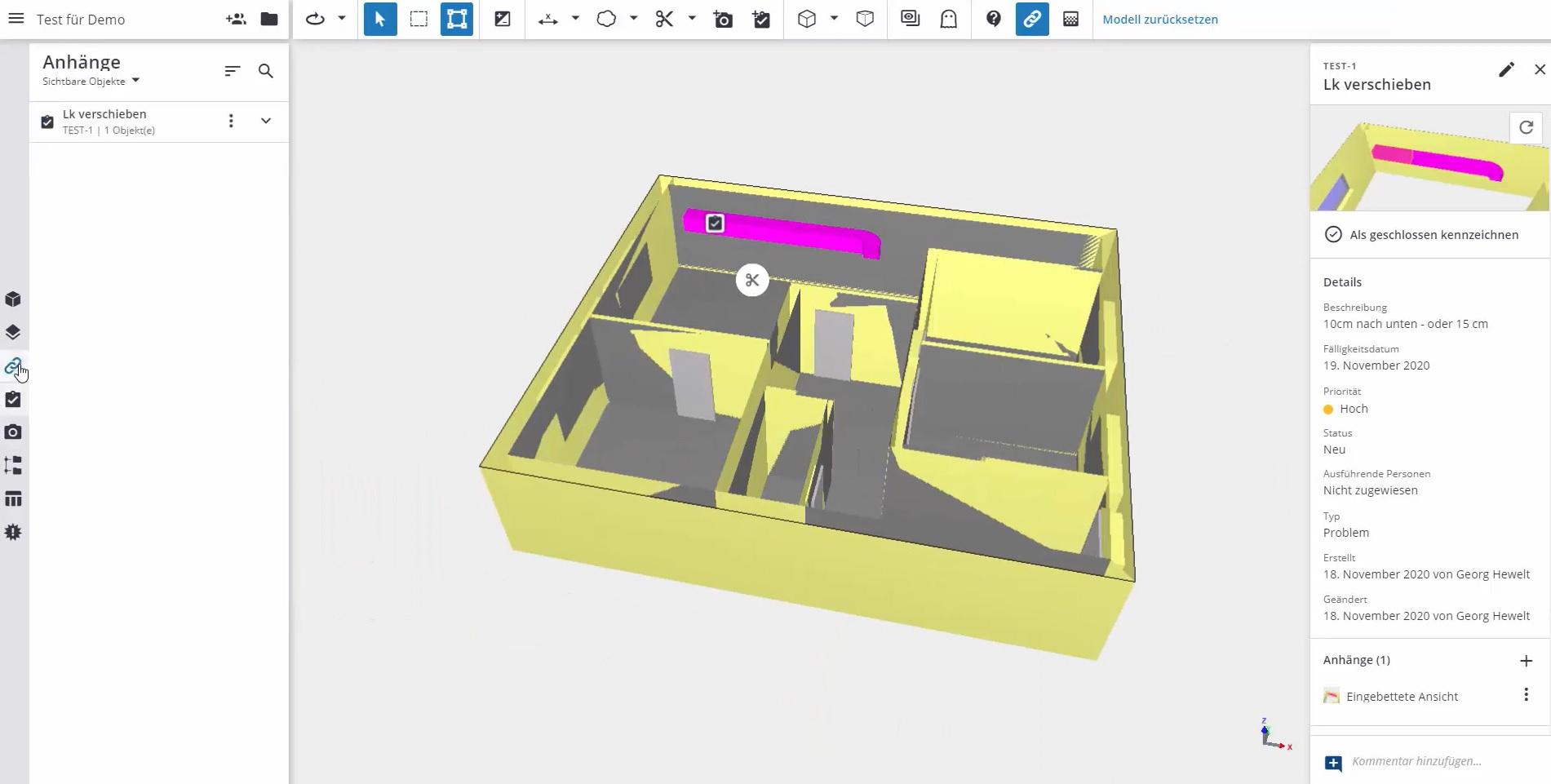Viewport: 1551px width, 784px height.
Task: Click the Kommentar hinzufügen input field
Action: (x=1416, y=761)
